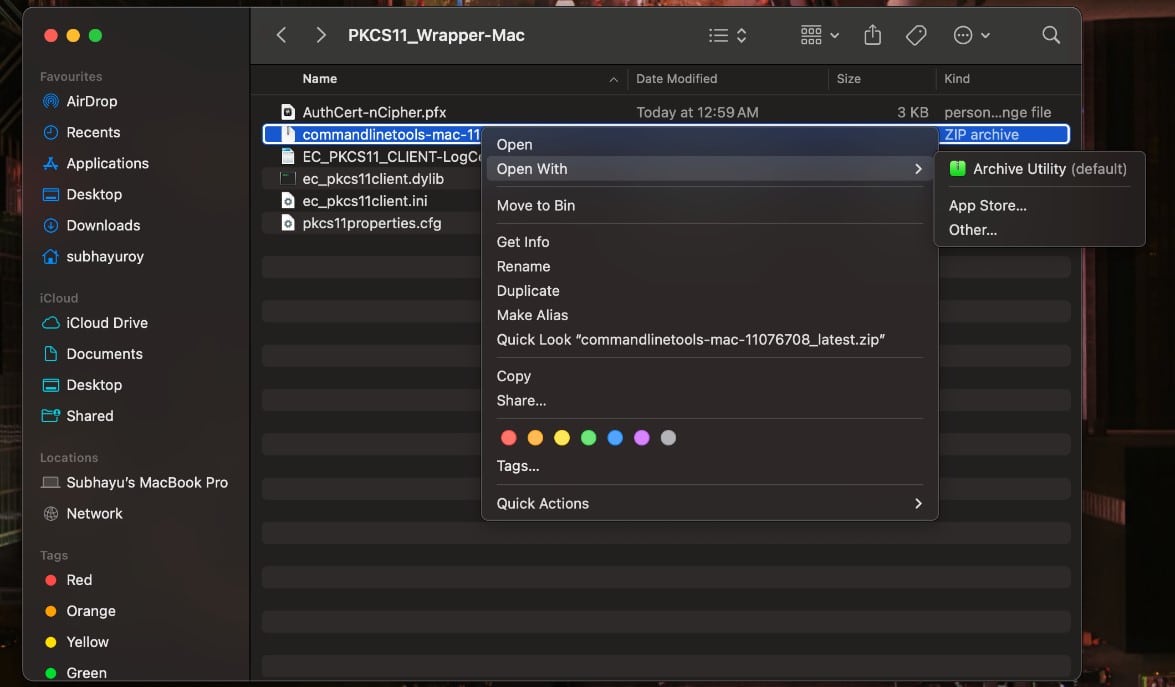Sort files by the Name column header
The width and height of the screenshot is (1175, 687).
(320, 79)
